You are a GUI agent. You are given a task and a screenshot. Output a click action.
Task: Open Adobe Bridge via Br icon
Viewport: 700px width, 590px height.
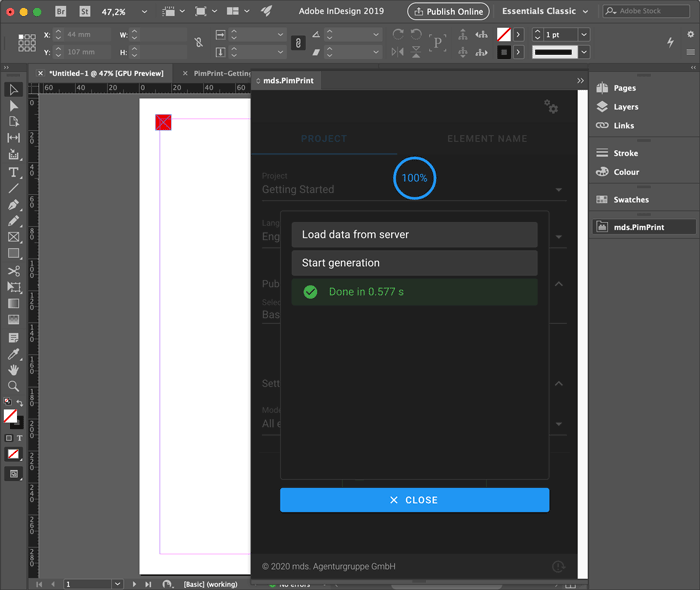pos(61,12)
